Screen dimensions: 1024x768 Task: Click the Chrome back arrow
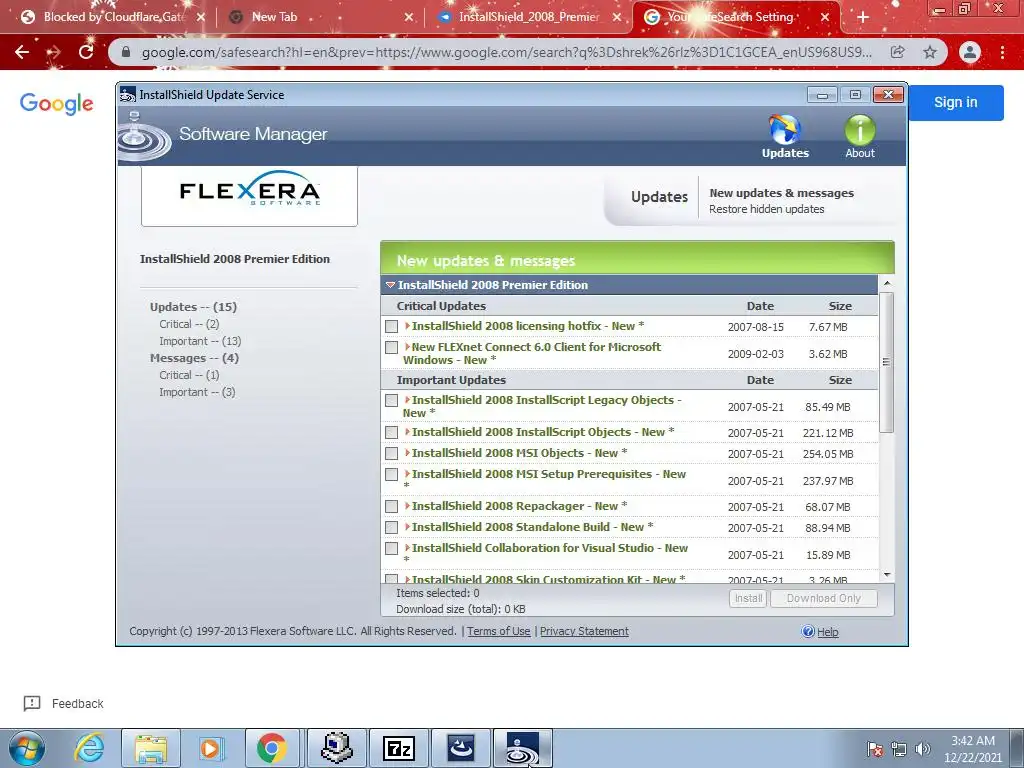click(x=22, y=52)
